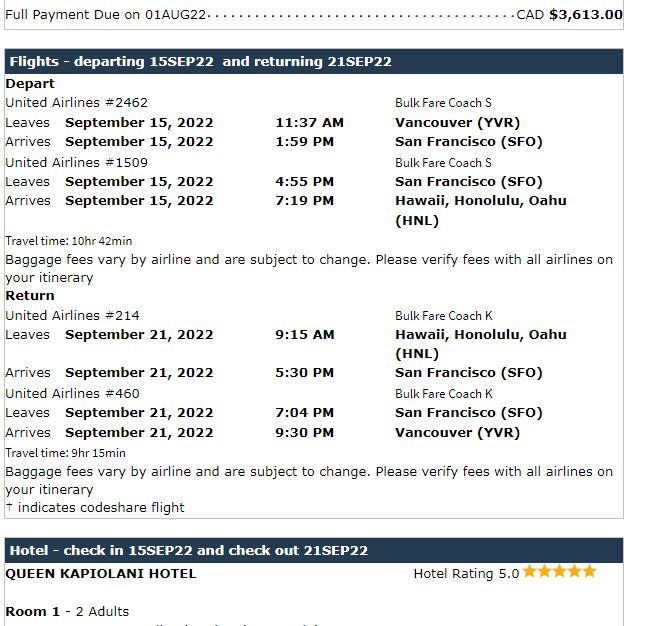Image resolution: width=652 pixels, height=626 pixels.
Task: Click the QUEEN KAPIOLANI HOTEL name
Action: (101, 574)
